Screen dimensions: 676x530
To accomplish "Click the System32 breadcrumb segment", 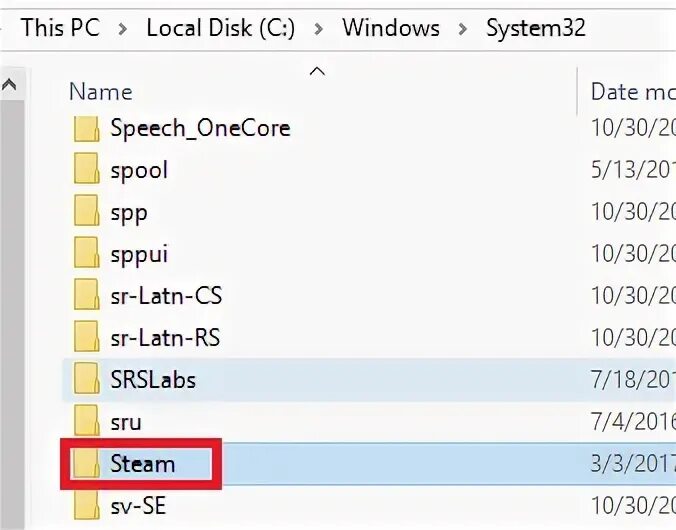I will 536,28.
